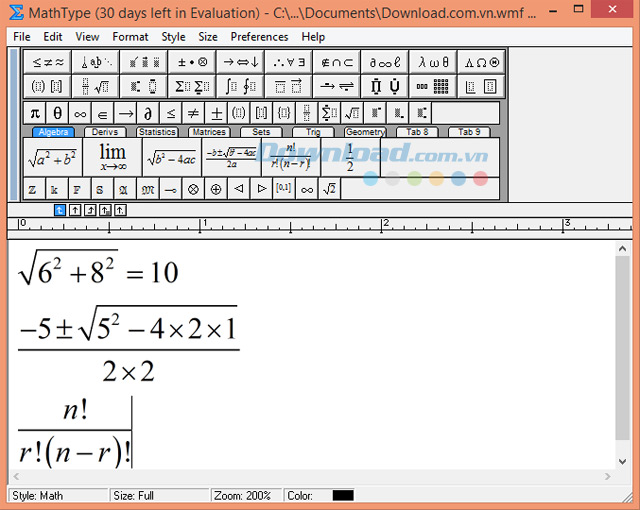The image size is (640, 510).
Task: Insert the partial derivative symbol
Action: click(x=148, y=113)
